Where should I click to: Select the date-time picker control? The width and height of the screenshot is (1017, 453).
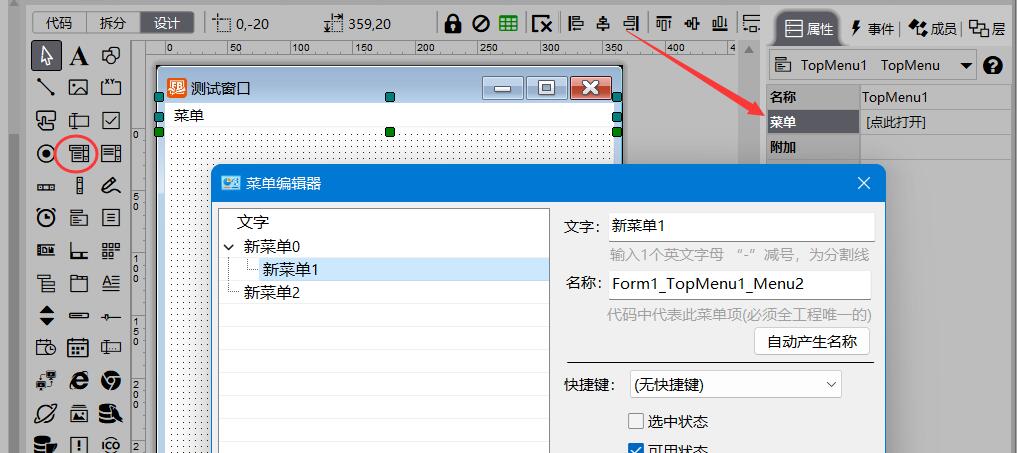[46, 348]
